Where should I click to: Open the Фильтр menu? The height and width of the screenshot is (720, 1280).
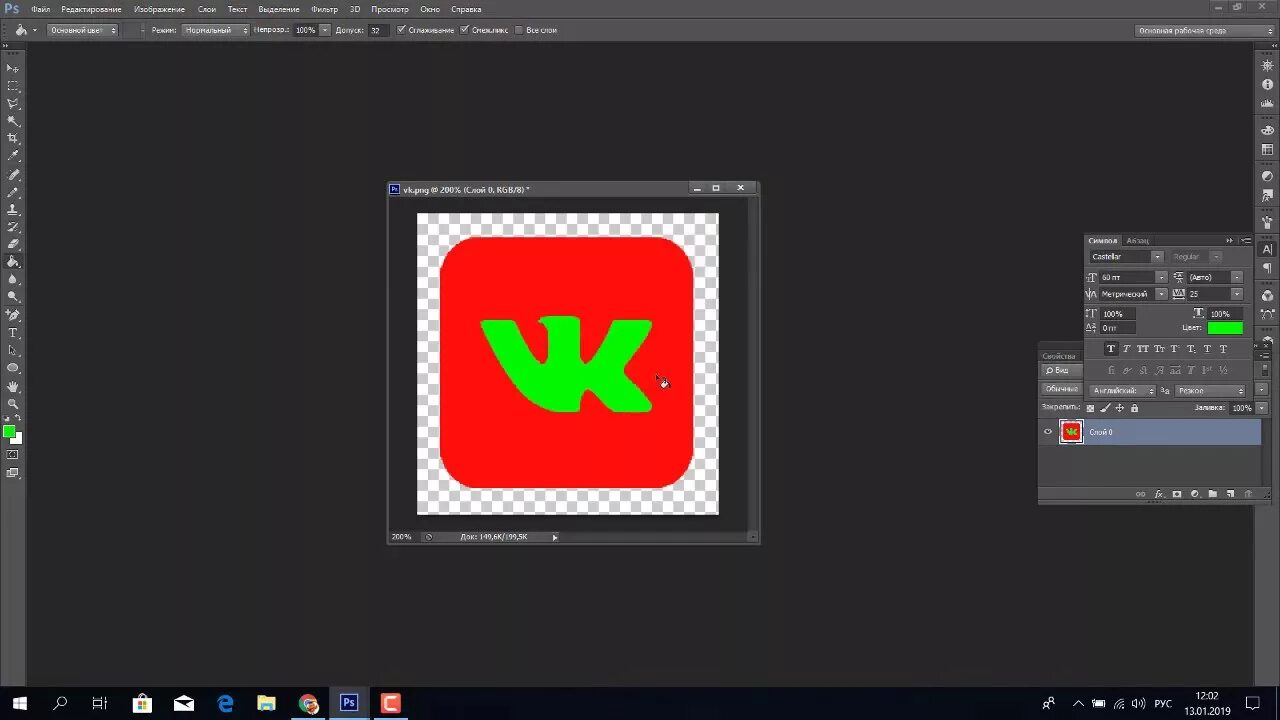pos(324,9)
